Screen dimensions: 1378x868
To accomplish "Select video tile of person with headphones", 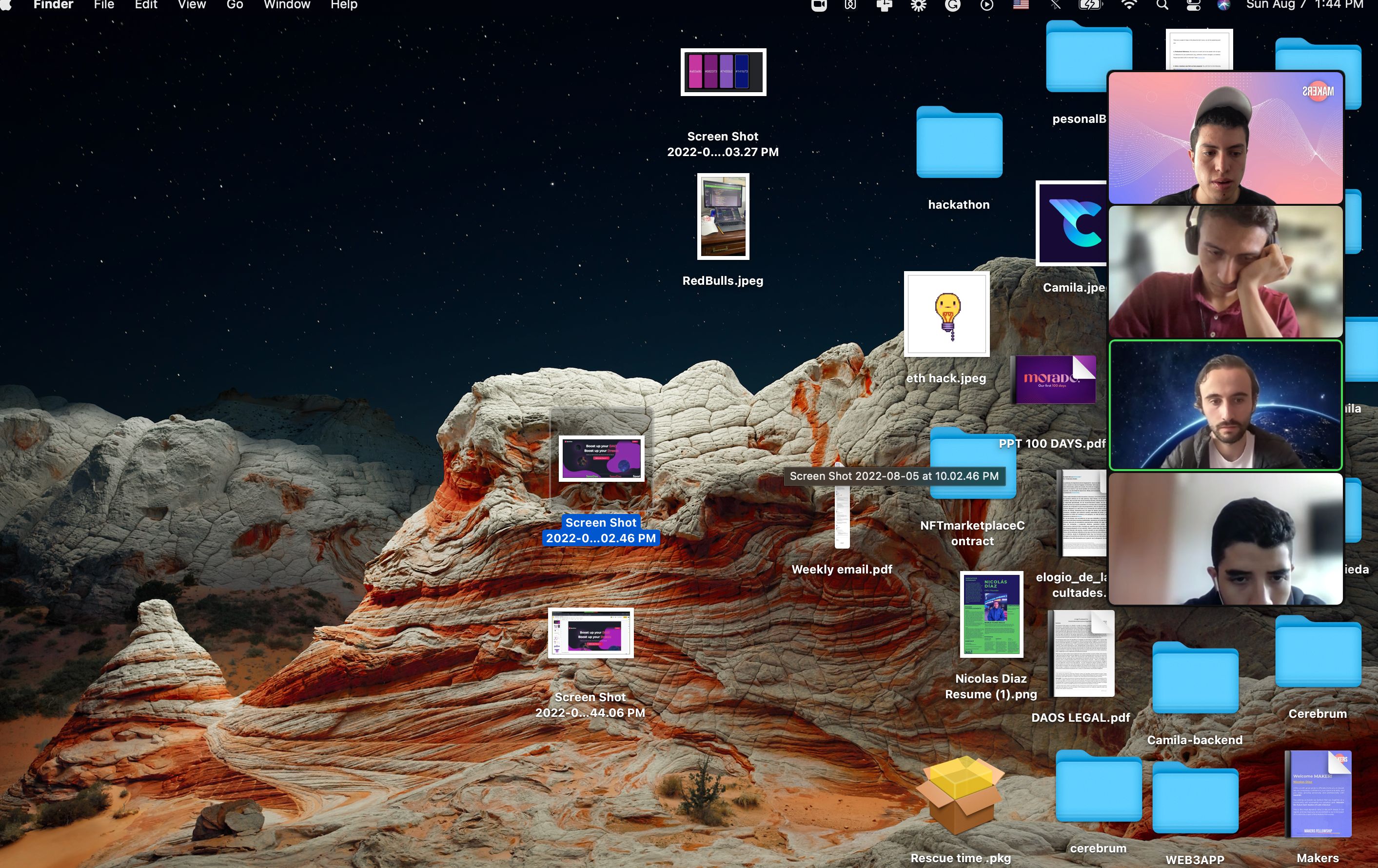I will [x=1225, y=272].
